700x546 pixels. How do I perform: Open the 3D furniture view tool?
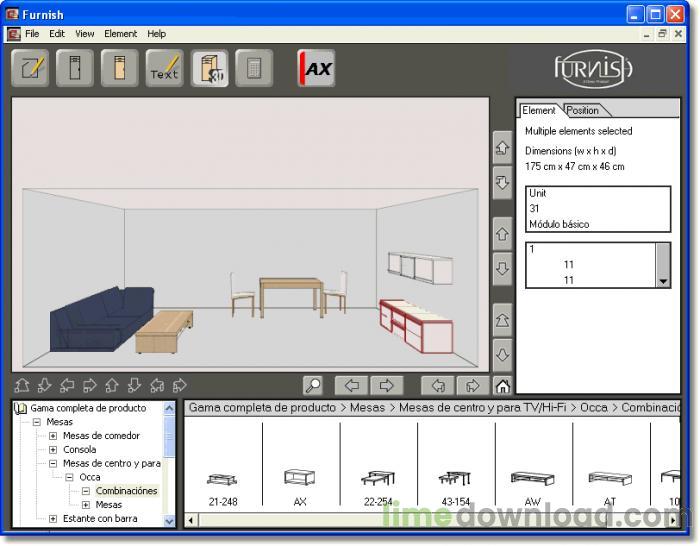[x=209, y=68]
